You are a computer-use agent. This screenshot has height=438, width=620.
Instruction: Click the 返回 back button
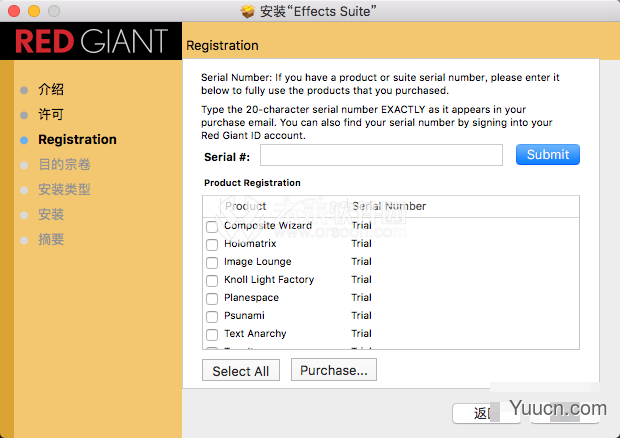(486, 413)
